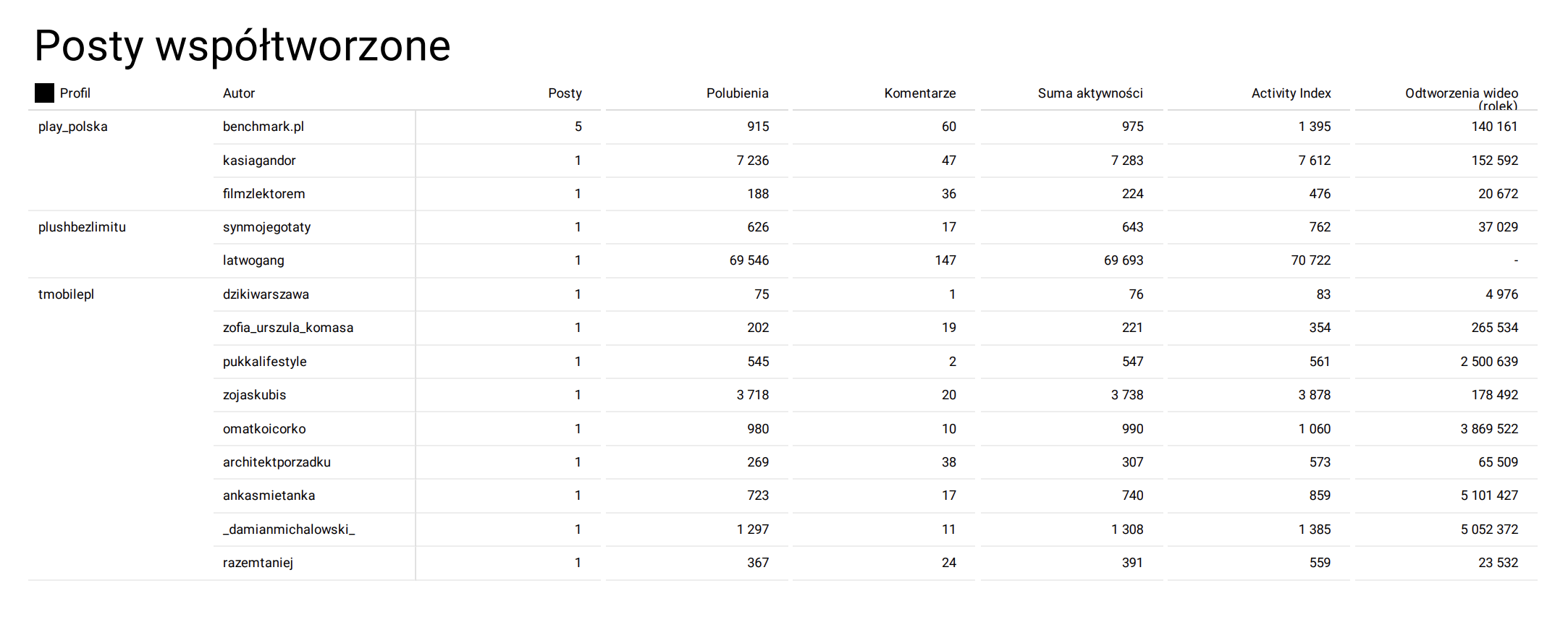Click the 69 546 likes value
Viewport: 1568px width, 638px height.
point(749,260)
